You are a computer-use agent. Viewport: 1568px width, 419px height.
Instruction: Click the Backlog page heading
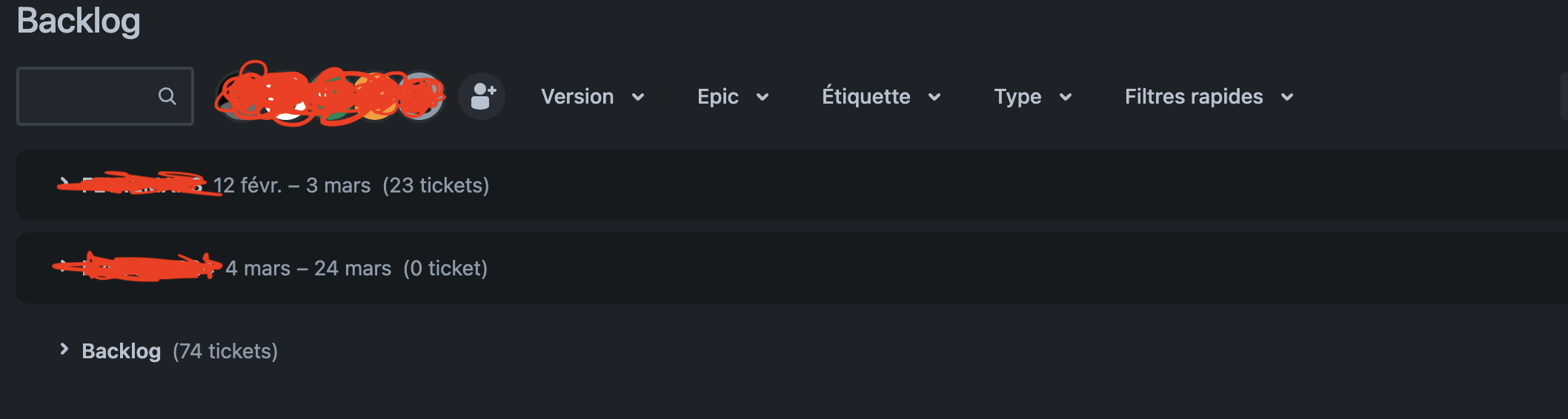(79, 21)
